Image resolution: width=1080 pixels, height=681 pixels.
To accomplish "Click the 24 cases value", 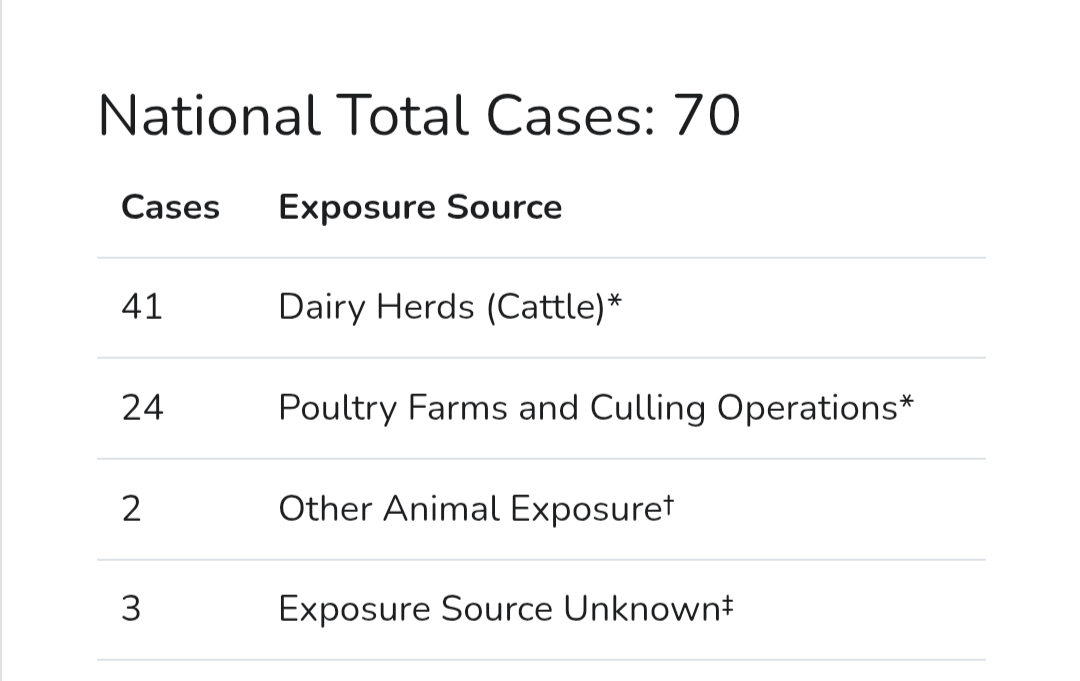I will click(x=143, y=408).
